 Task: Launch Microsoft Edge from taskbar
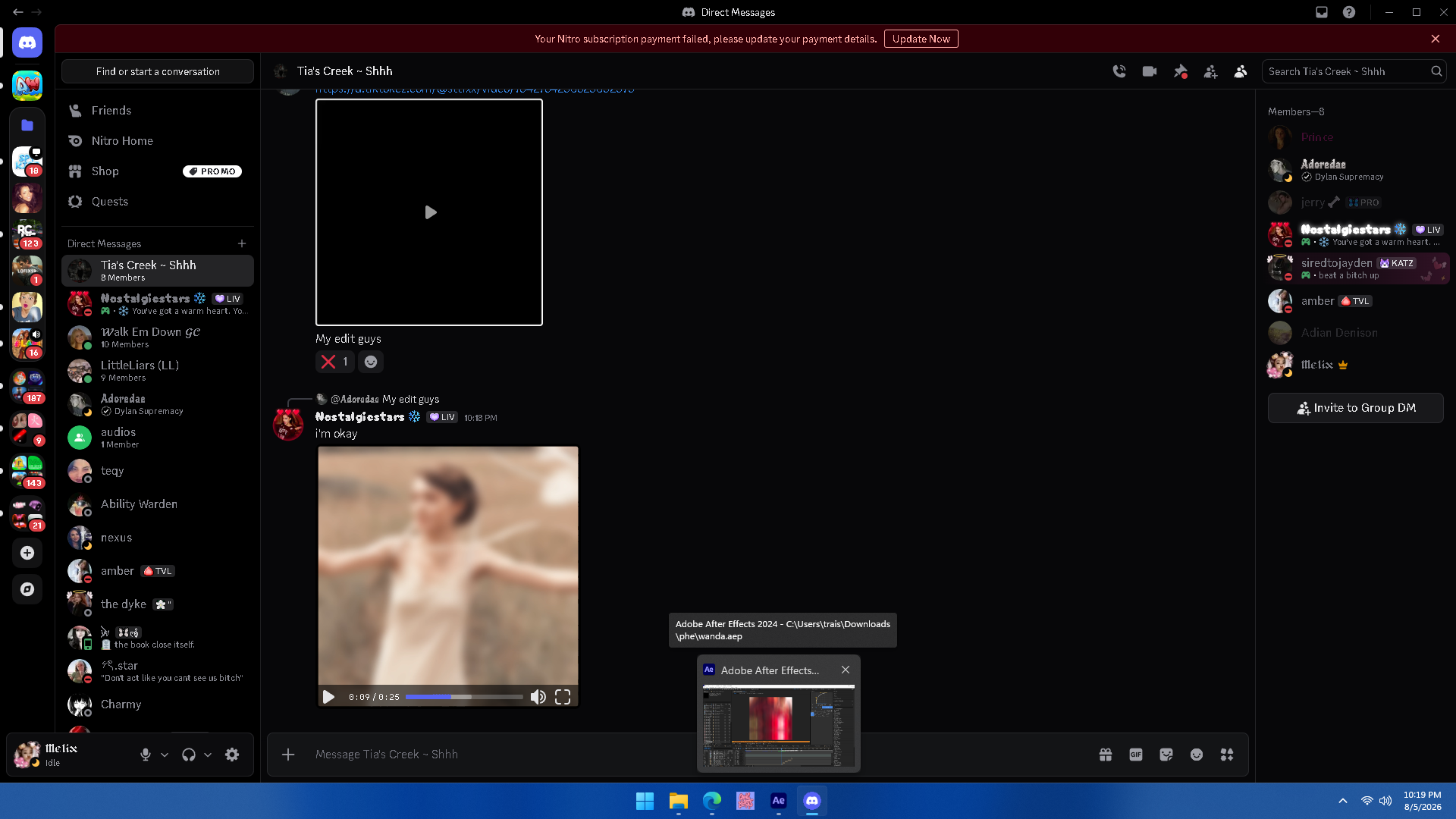(712, 801)
